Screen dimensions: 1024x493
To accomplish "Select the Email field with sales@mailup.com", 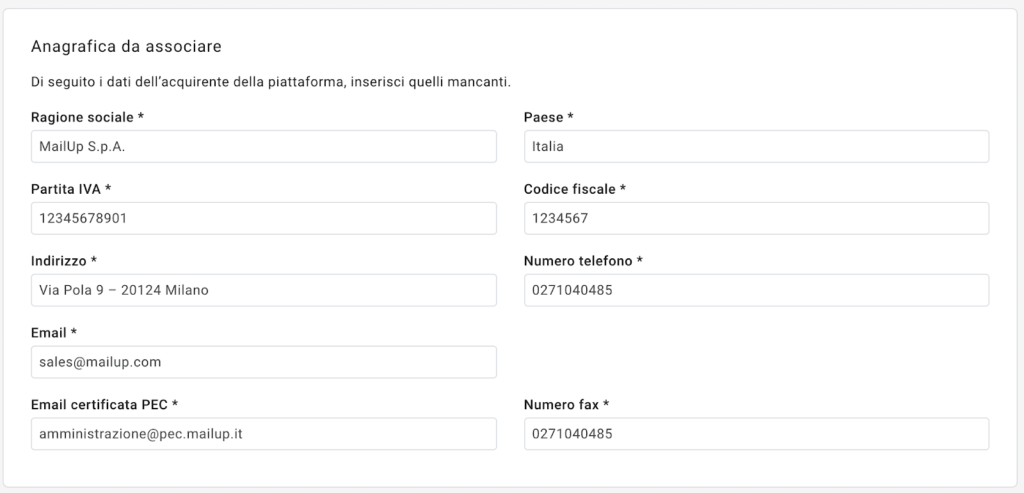I will (x=264, y=362).
